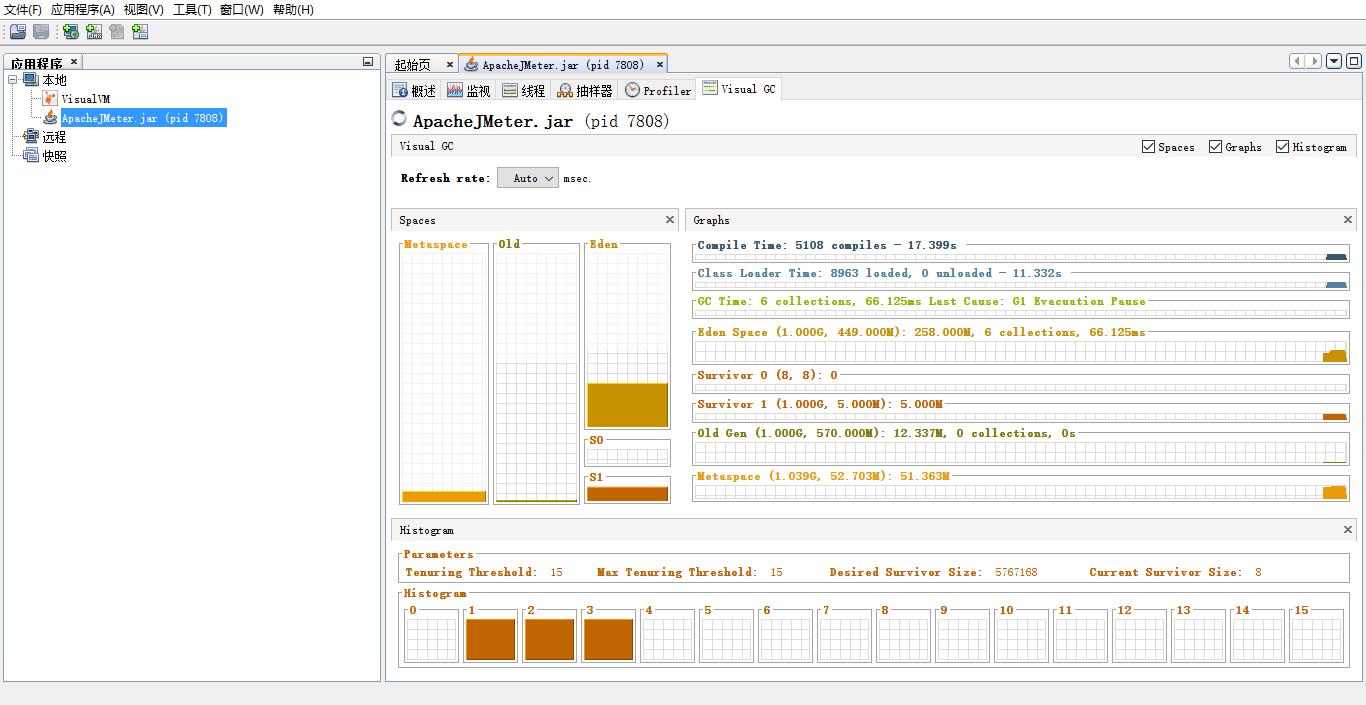The image size is (1366, 705).
Task: Click the grayed-out Add VM Coredump icon
Action: (117, 32)
